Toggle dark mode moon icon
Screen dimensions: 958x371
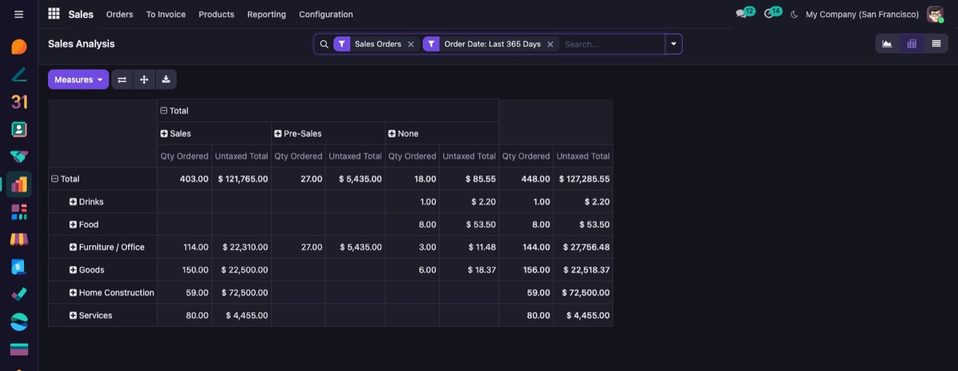click(x=794, y=14)
